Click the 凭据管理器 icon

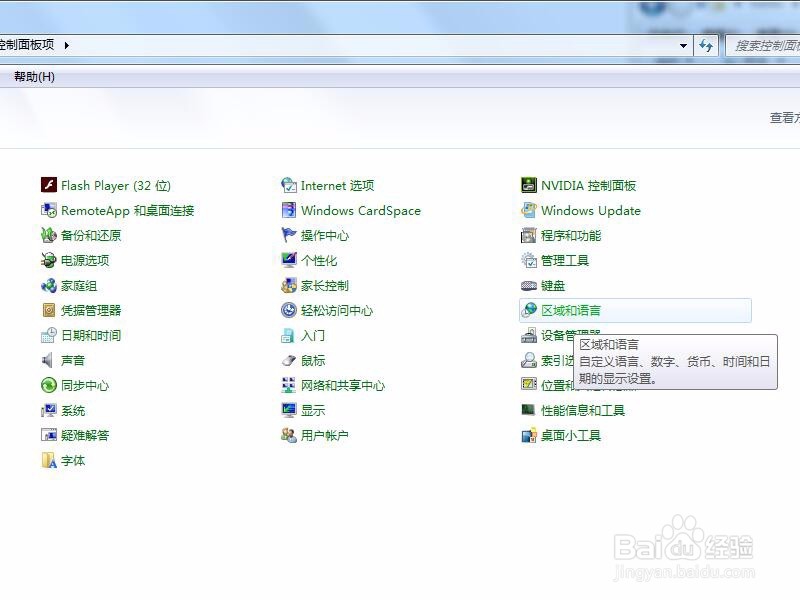(48, 310)
